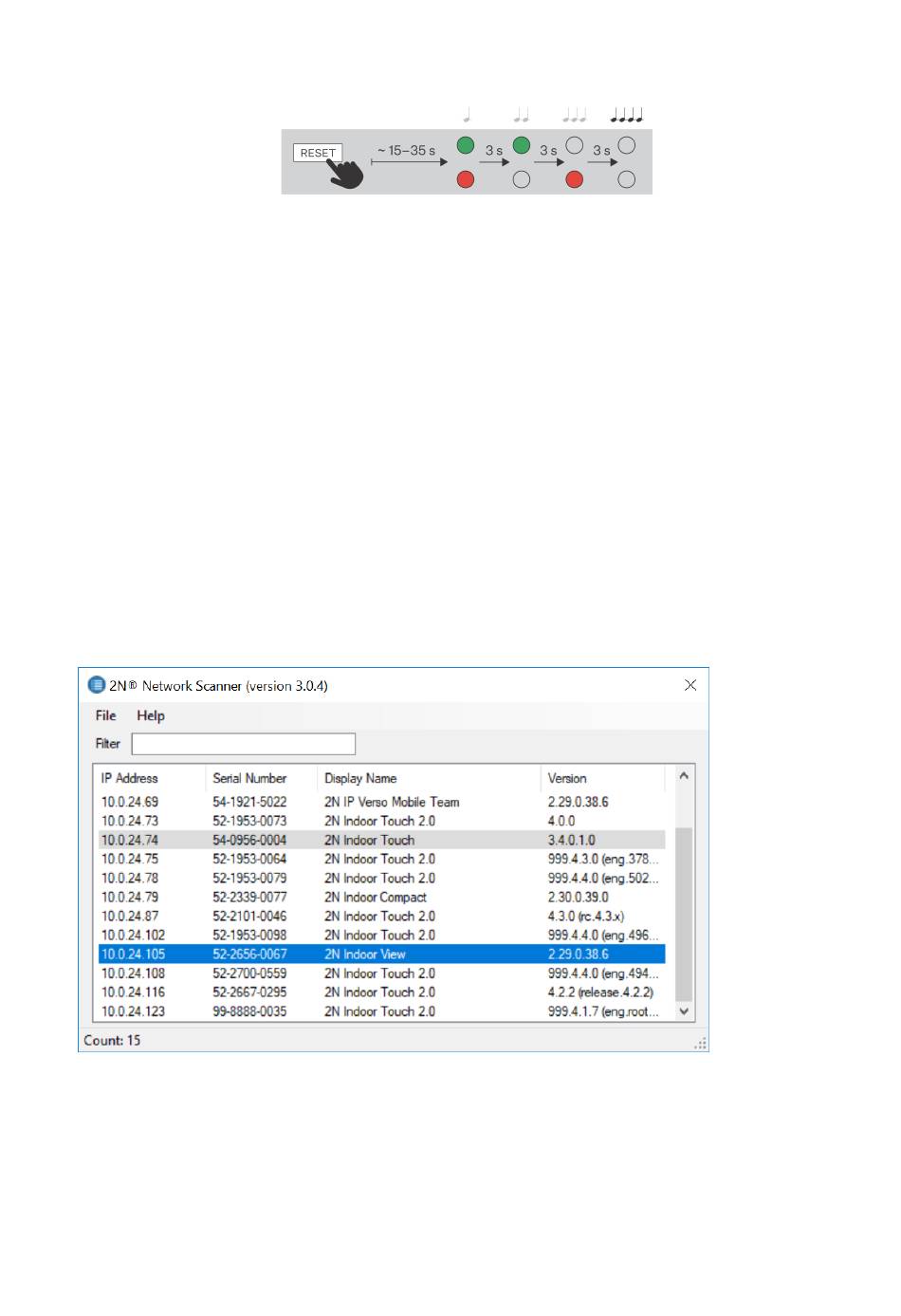Click the Count: 15 status bar text

pos(112,1040)
